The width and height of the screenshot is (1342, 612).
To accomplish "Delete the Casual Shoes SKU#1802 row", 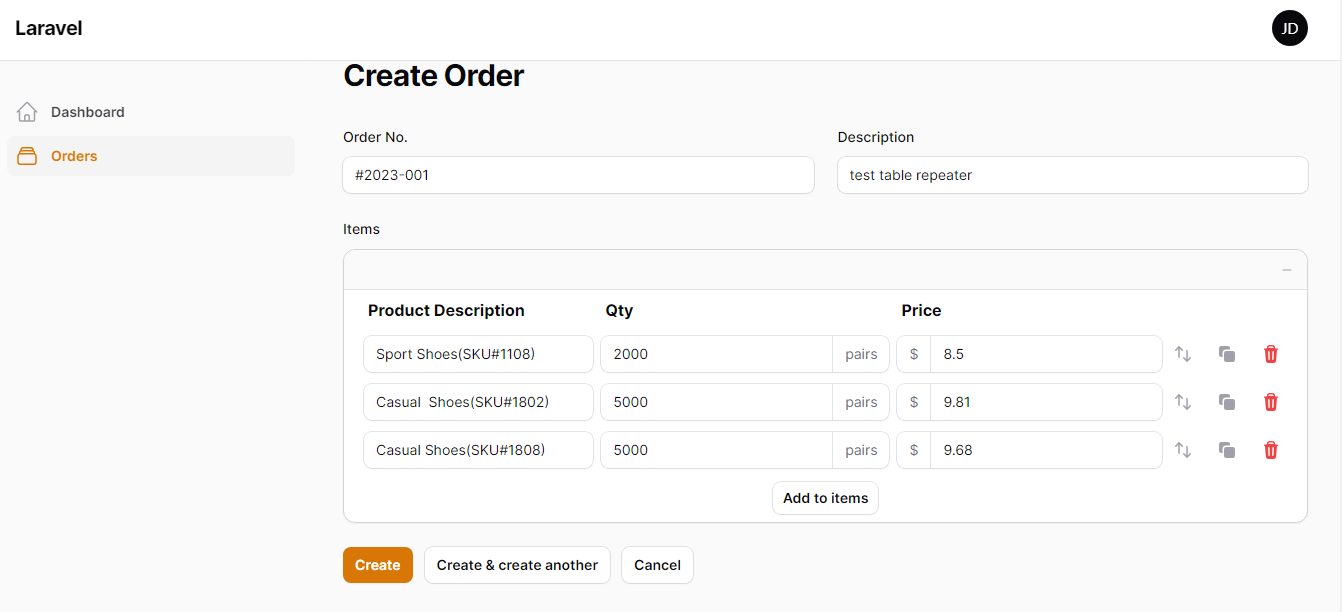I will [1271, 402].
